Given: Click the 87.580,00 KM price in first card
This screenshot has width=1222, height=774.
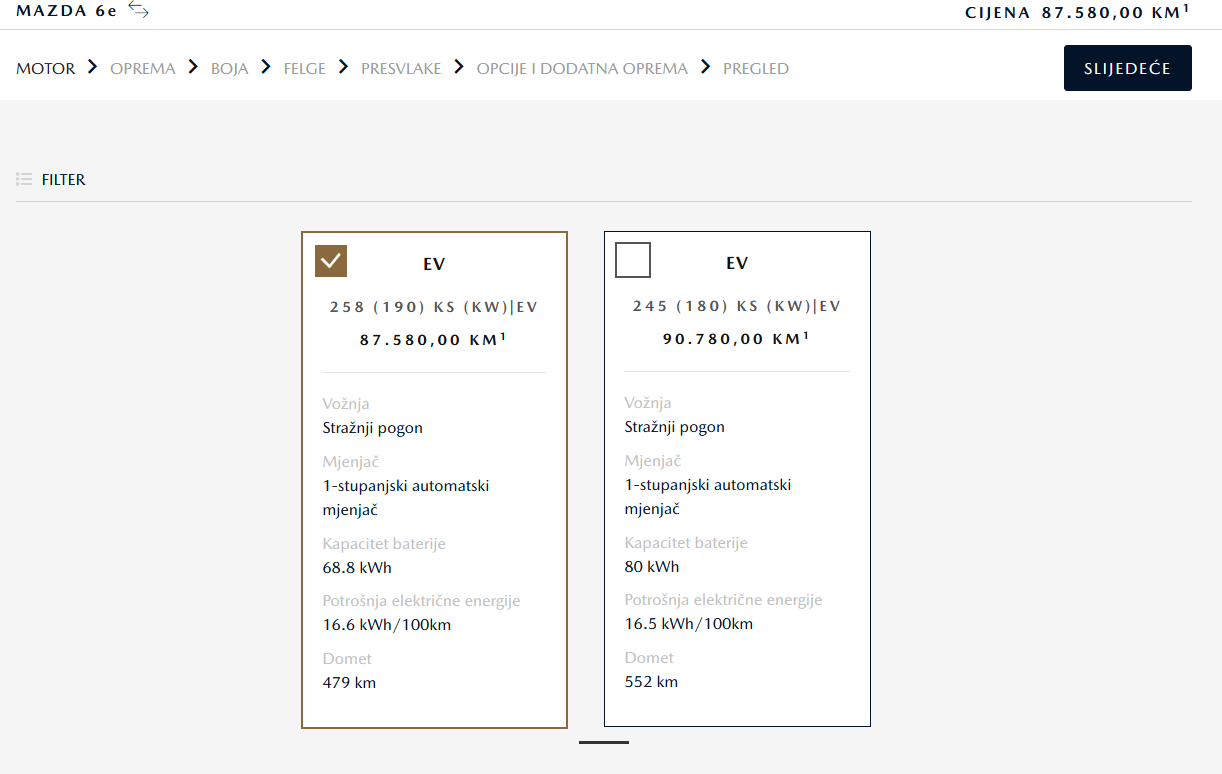Looking at the screenshot, I should 433,340.
